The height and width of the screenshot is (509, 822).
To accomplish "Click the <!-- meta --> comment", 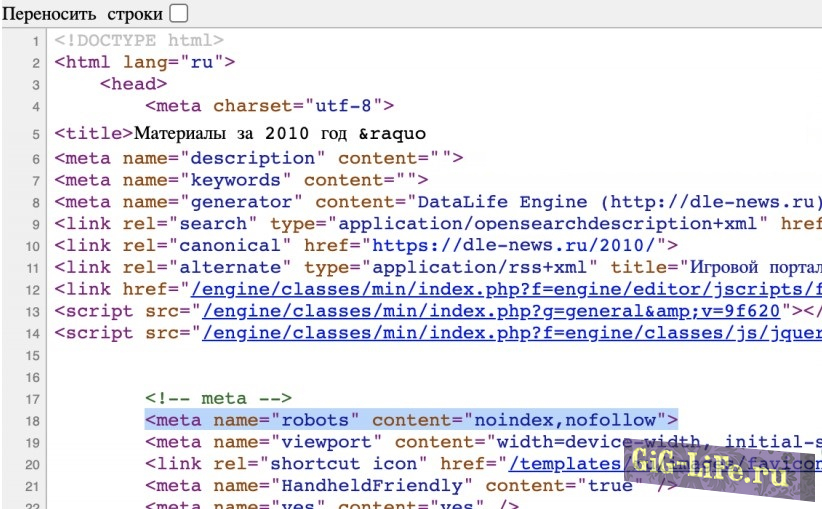I will [218, 398].
